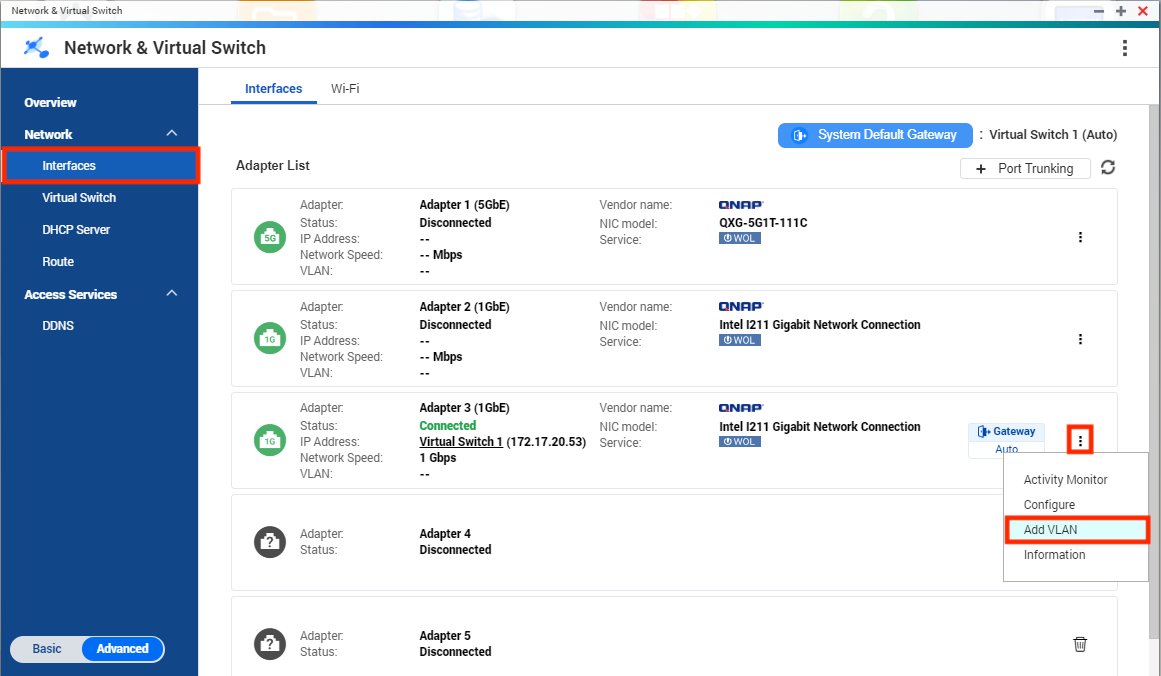This screenshot has height=676, width=1161.
Task: Click the Adapter 4 unknown port icon
Action: click(x=270, y=542)
